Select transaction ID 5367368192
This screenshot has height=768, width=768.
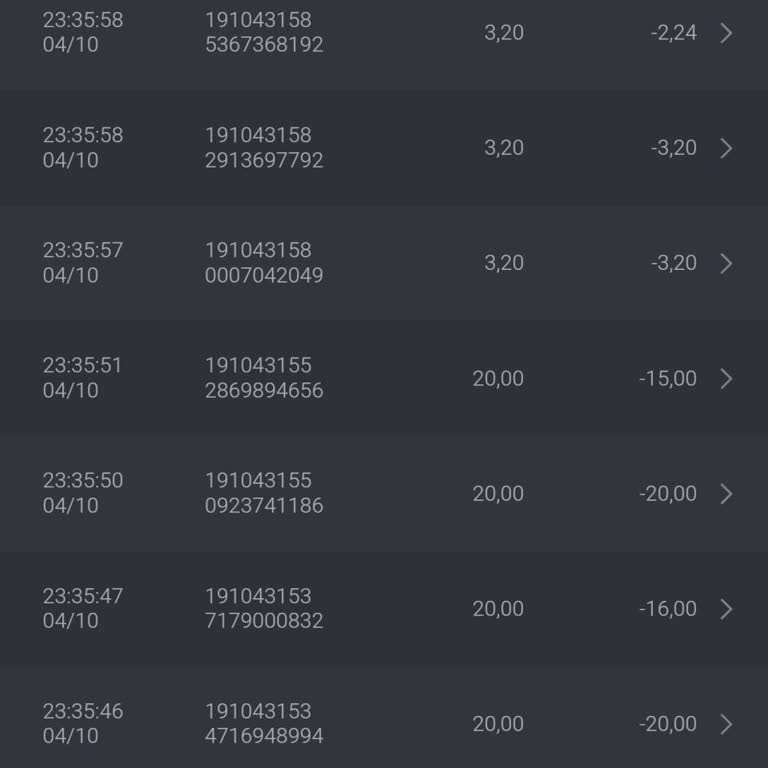[x=264, y=45]
